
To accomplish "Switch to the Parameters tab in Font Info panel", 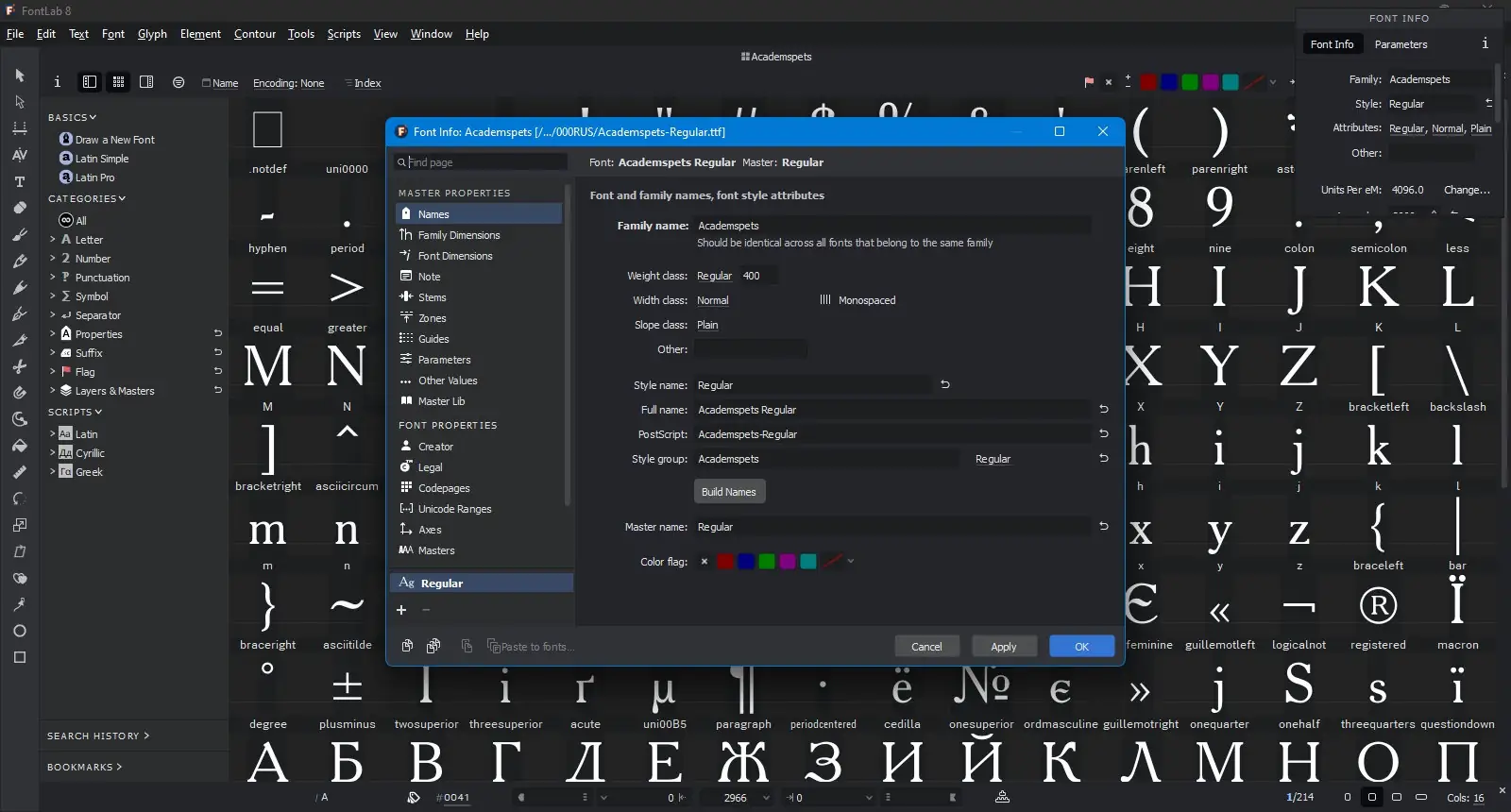I will point(1401,44).
